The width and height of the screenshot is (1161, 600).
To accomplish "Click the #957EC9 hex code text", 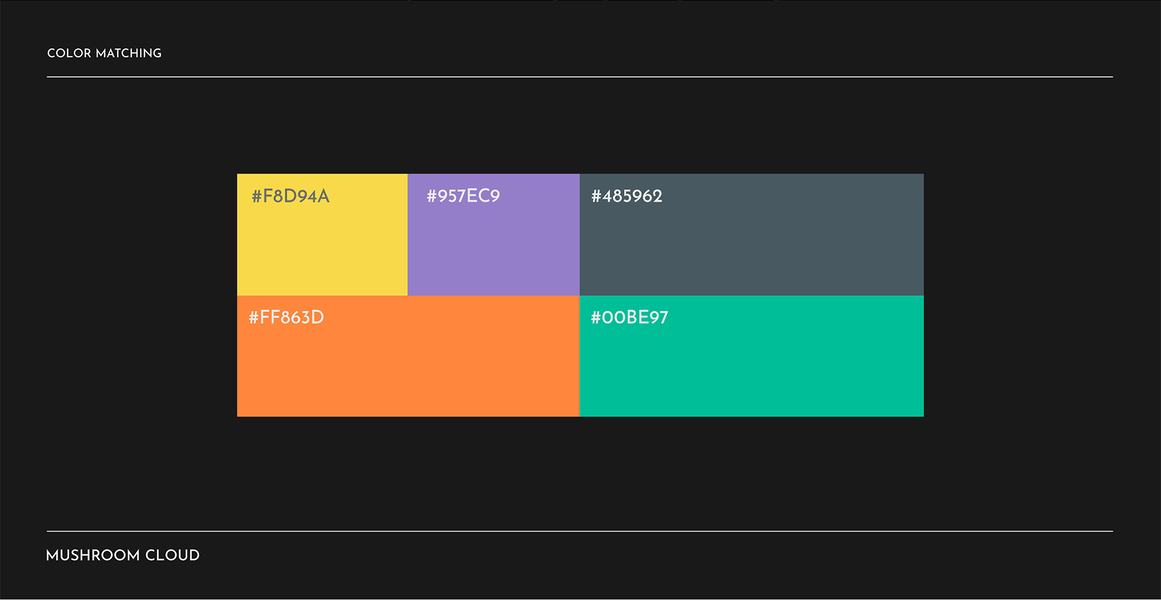I will click(x=463, y=196).
